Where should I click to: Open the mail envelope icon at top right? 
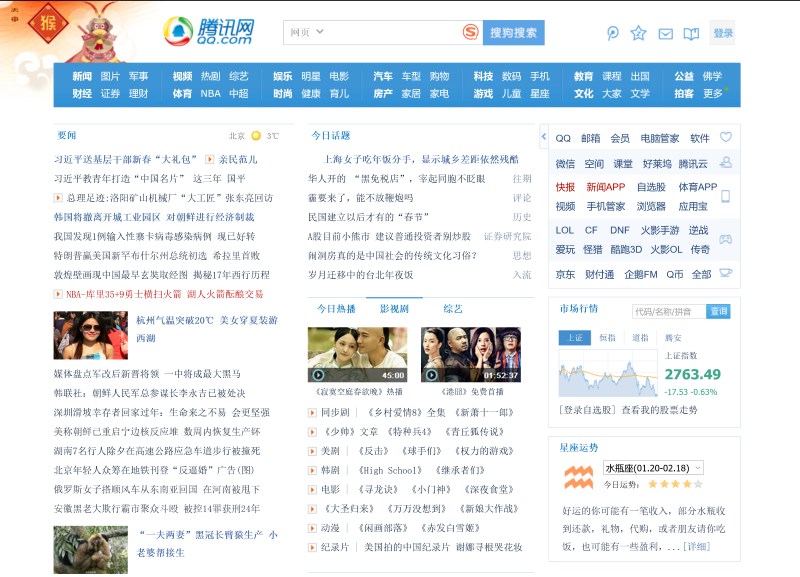click(x=666, y=33)
